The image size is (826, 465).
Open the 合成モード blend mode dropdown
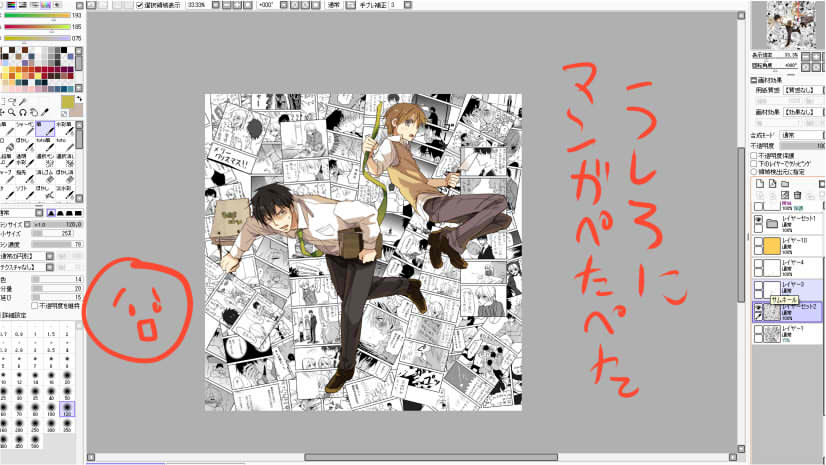pos(802,135)
